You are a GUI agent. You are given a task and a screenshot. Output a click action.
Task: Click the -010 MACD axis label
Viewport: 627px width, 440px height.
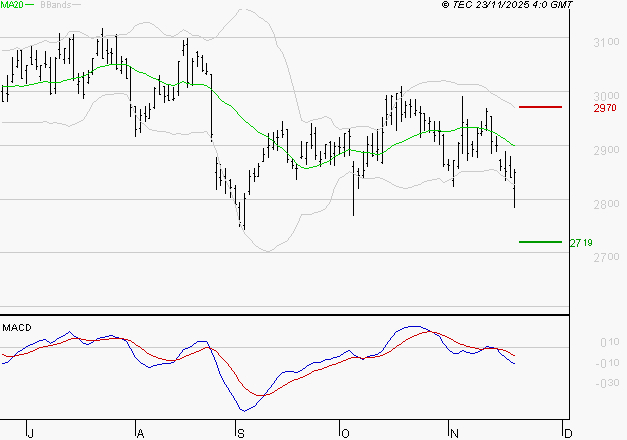click(607, 363)
